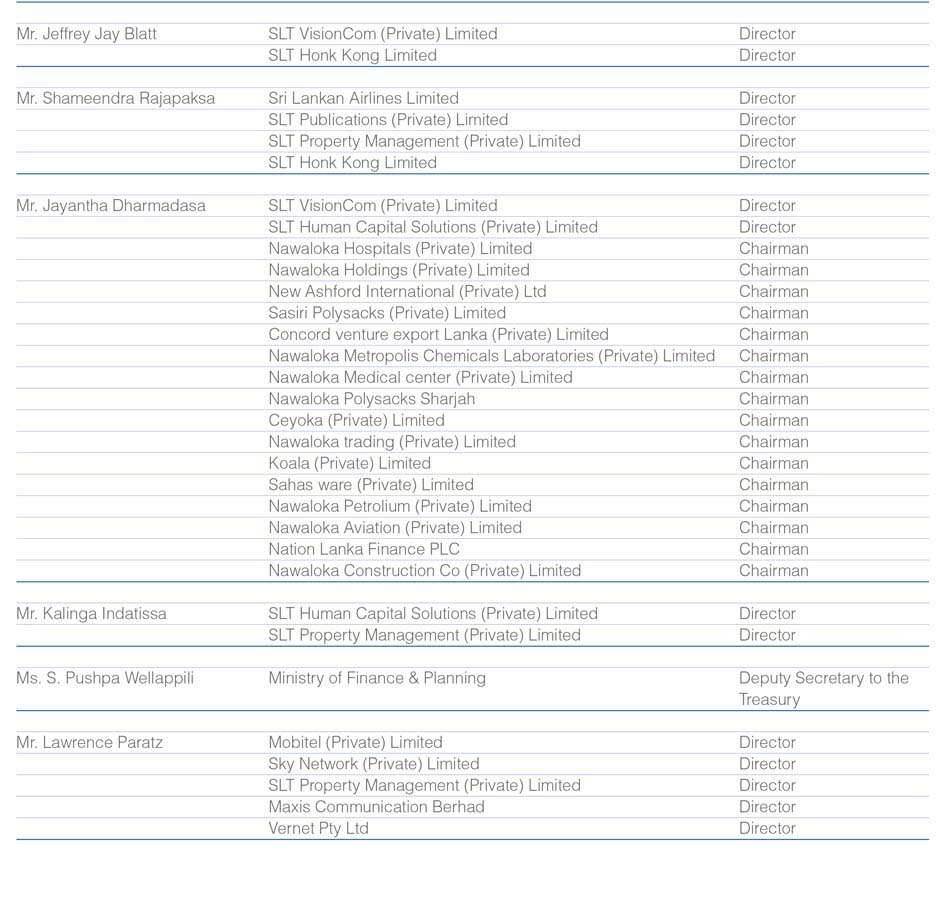Select SLT Human Capital Solutions under Dharmadasa
The image size is (945, 907).
point(433,227)
